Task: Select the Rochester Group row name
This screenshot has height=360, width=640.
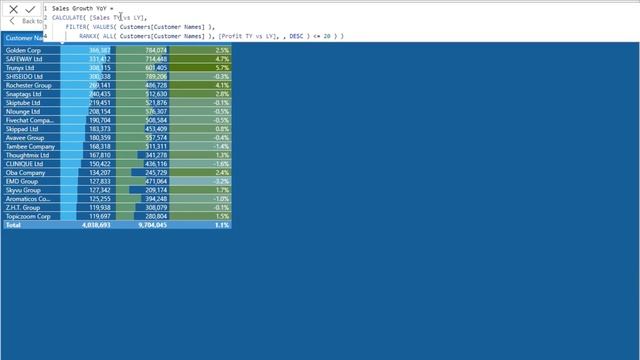Action: [29, 85]
